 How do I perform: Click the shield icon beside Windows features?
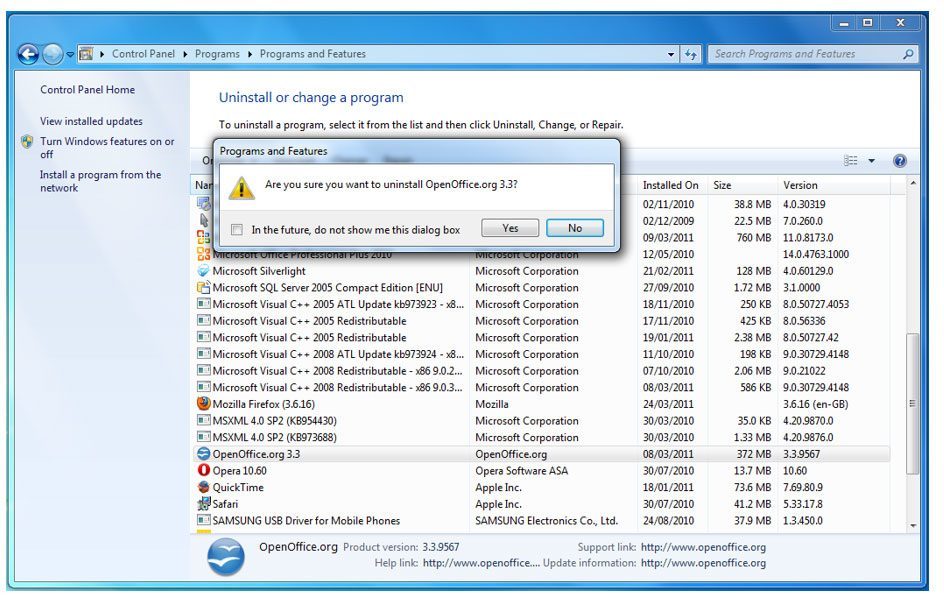[x=27, y=142]
